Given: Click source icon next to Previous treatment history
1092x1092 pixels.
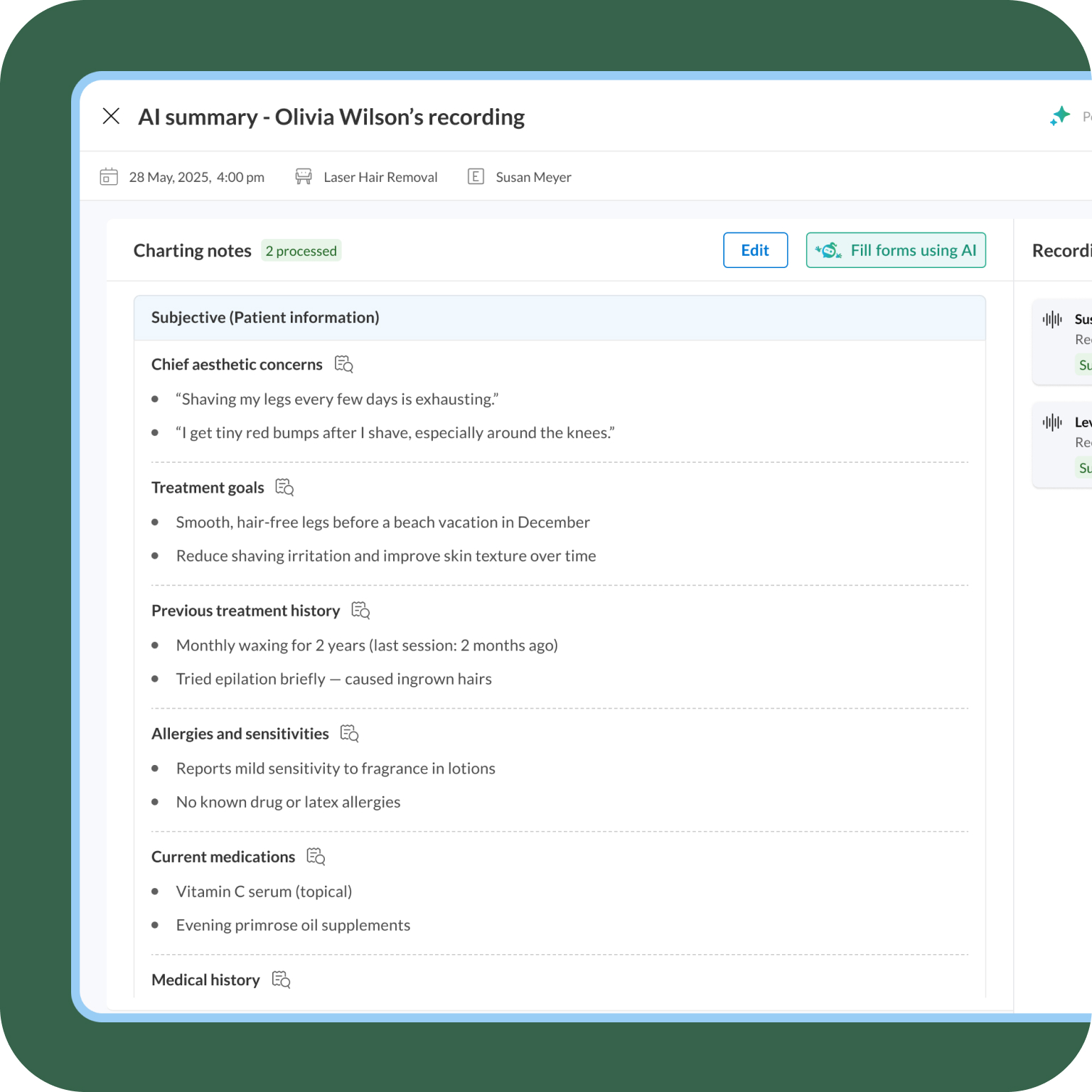Looking at the screenshot, I should click(360, 610).
